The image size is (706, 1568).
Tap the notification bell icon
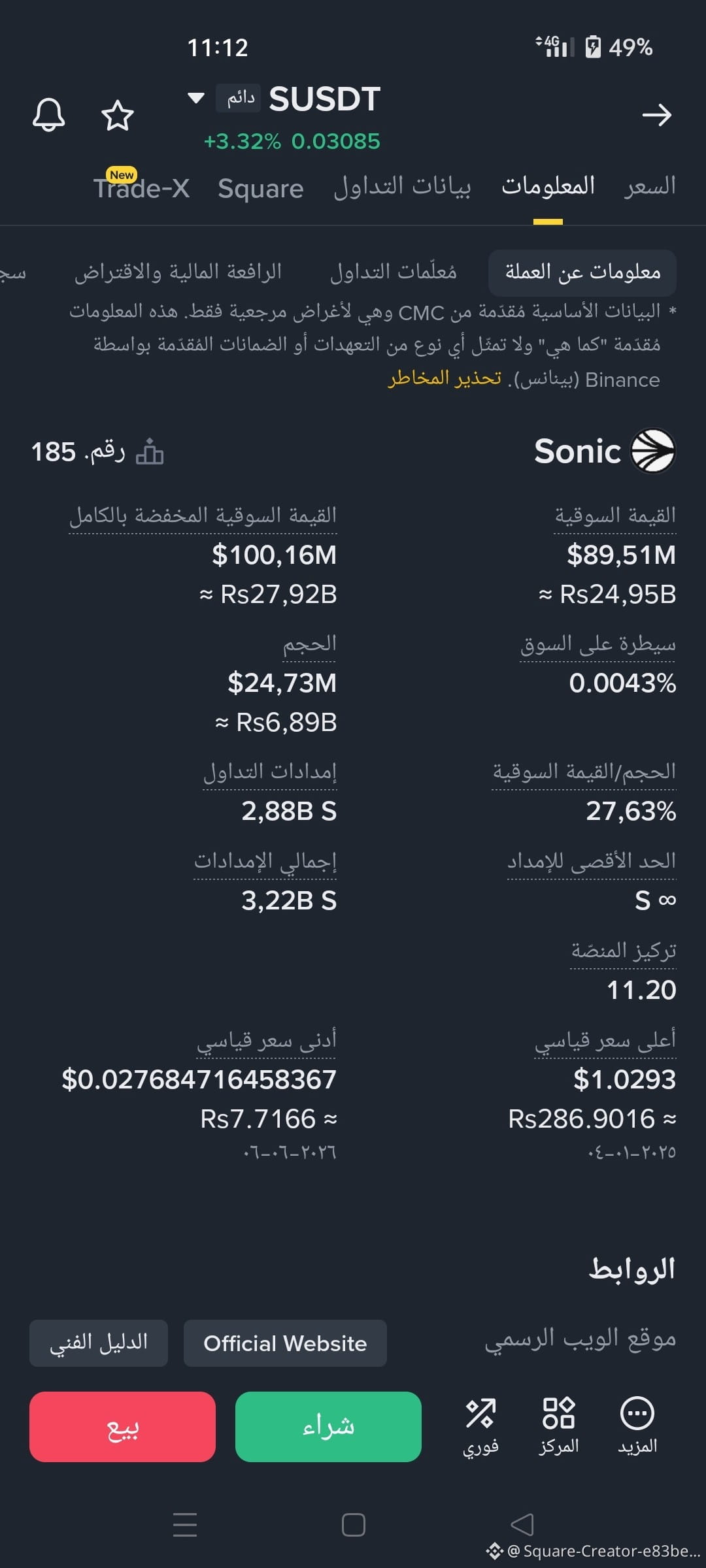point(49,115)
